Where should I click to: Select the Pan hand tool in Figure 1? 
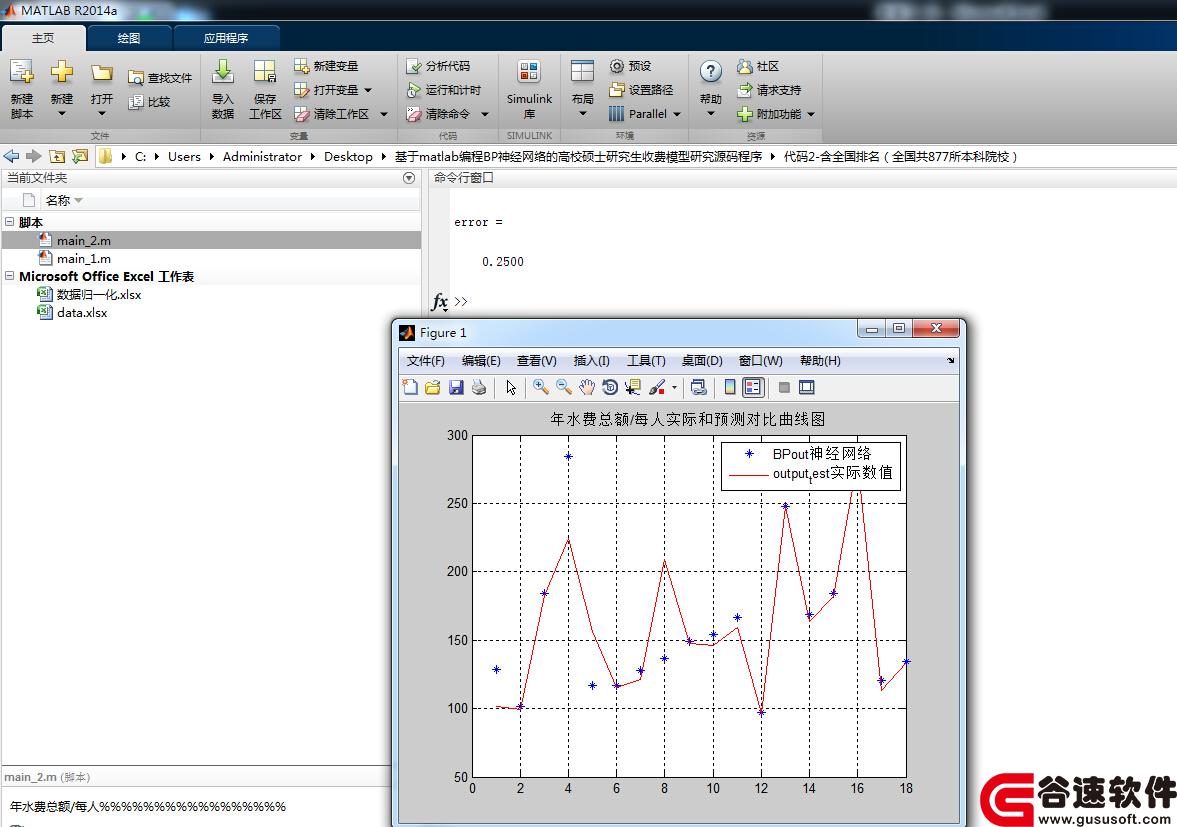click(587, 387)
